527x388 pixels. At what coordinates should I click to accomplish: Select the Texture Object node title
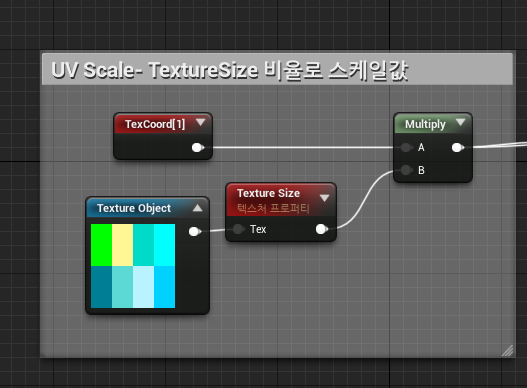pos(134,208)
